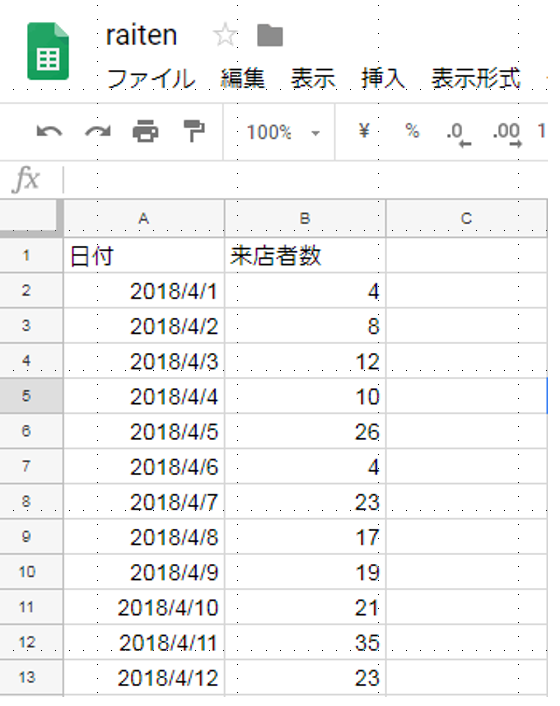
Task: Click the redo arrow icon
Action: coord(98,131)
